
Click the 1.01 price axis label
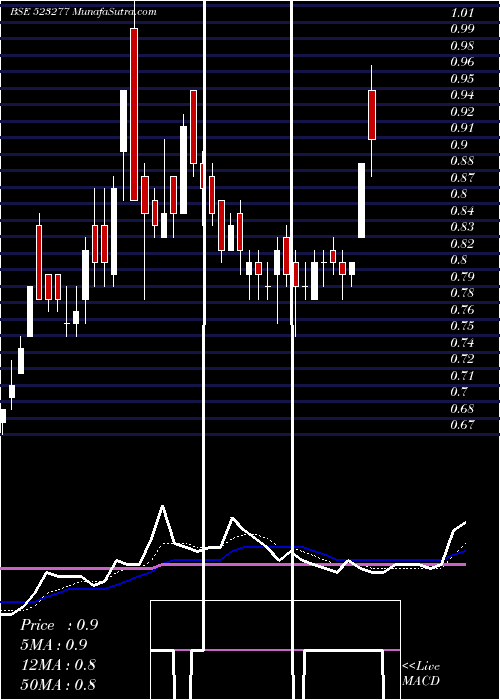461,12
